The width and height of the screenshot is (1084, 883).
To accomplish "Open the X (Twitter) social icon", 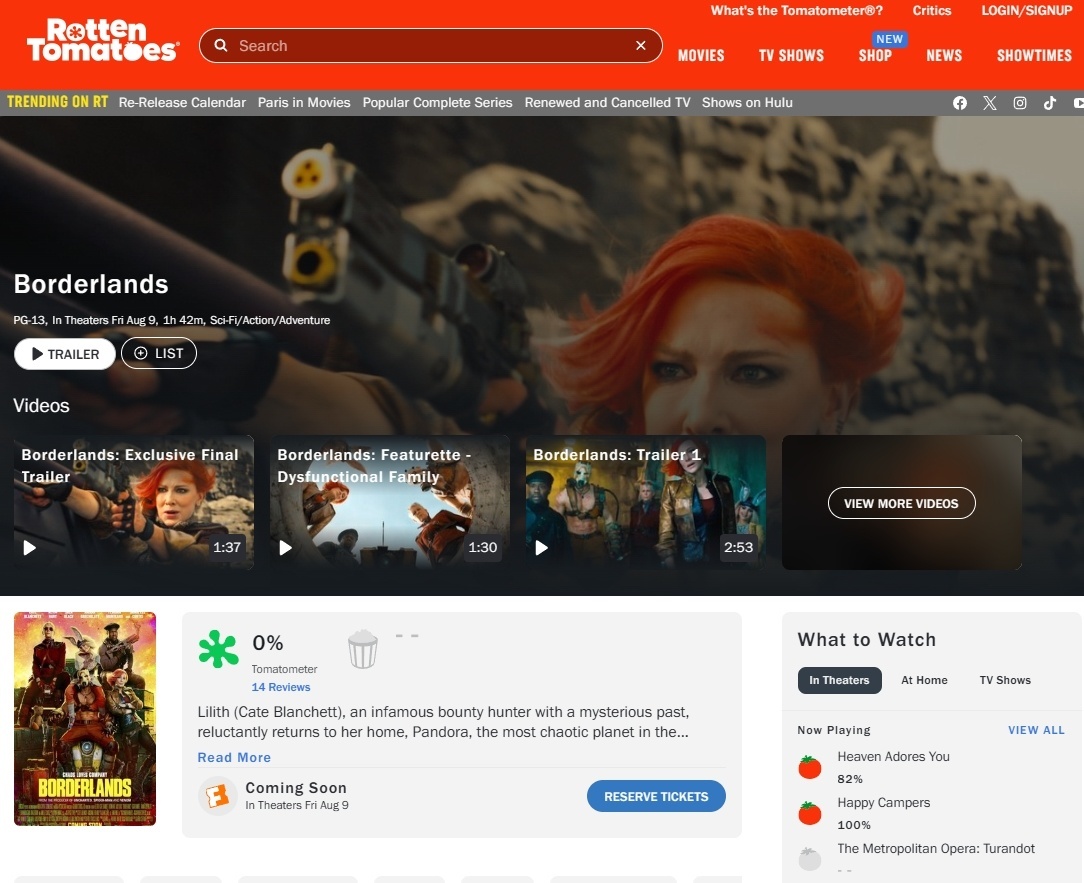I will (x=990, y=103).
